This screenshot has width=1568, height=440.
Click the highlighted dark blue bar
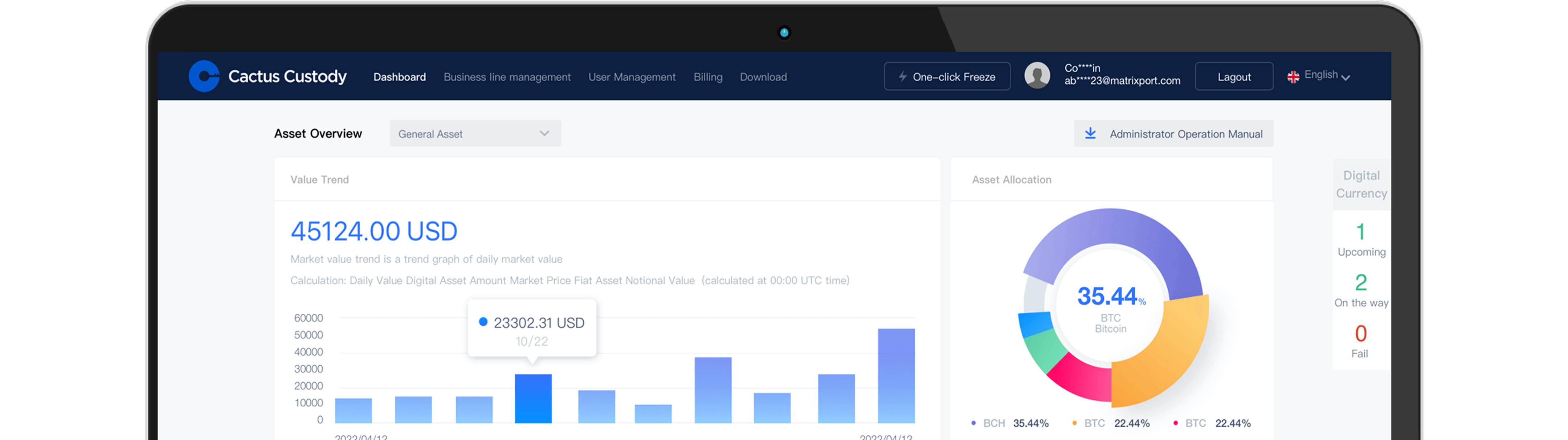pos(532,399)
